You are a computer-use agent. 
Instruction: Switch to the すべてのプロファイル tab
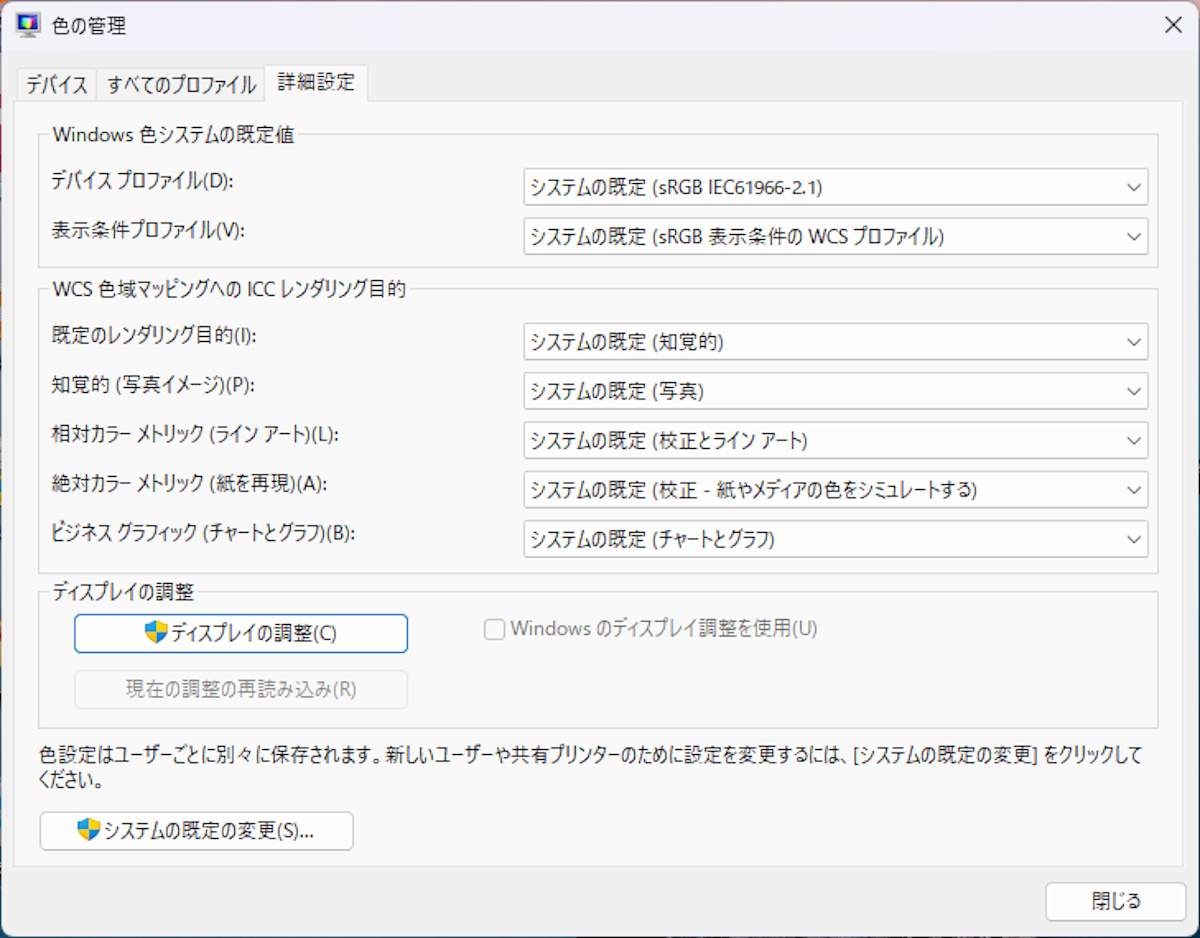pyautogui.click(x=180, y=85)
